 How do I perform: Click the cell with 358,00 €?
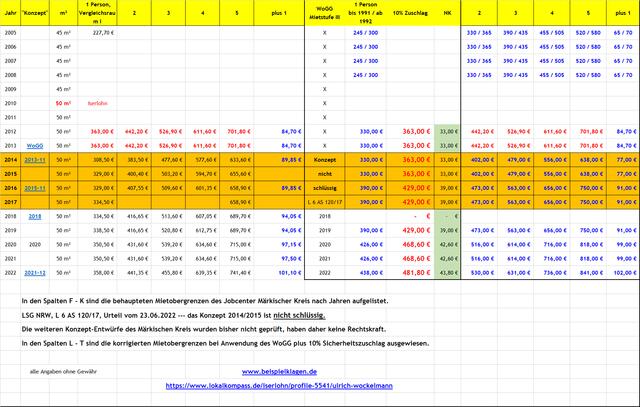97,273
